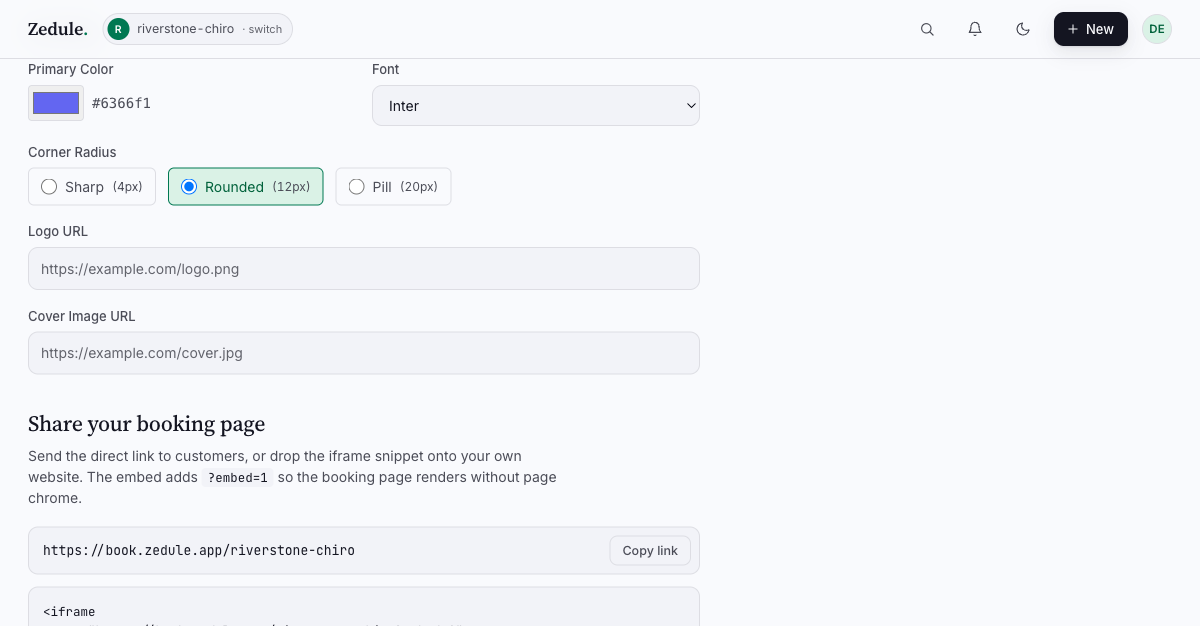The image size is (1200, 626).
Task: Click the ?embed=1 code snippet
Action: [x=237, y=478]
